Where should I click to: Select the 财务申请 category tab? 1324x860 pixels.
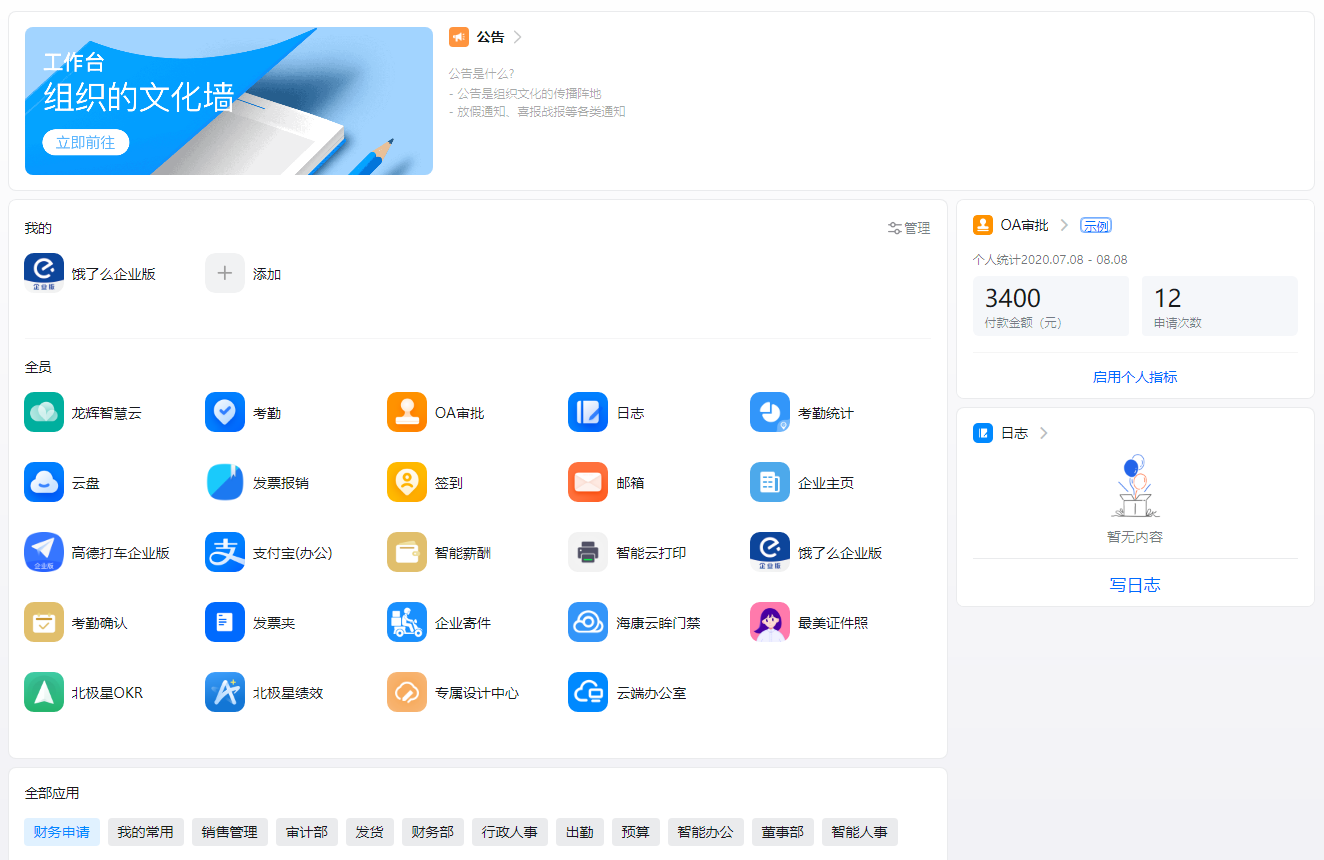click(62, 832)
